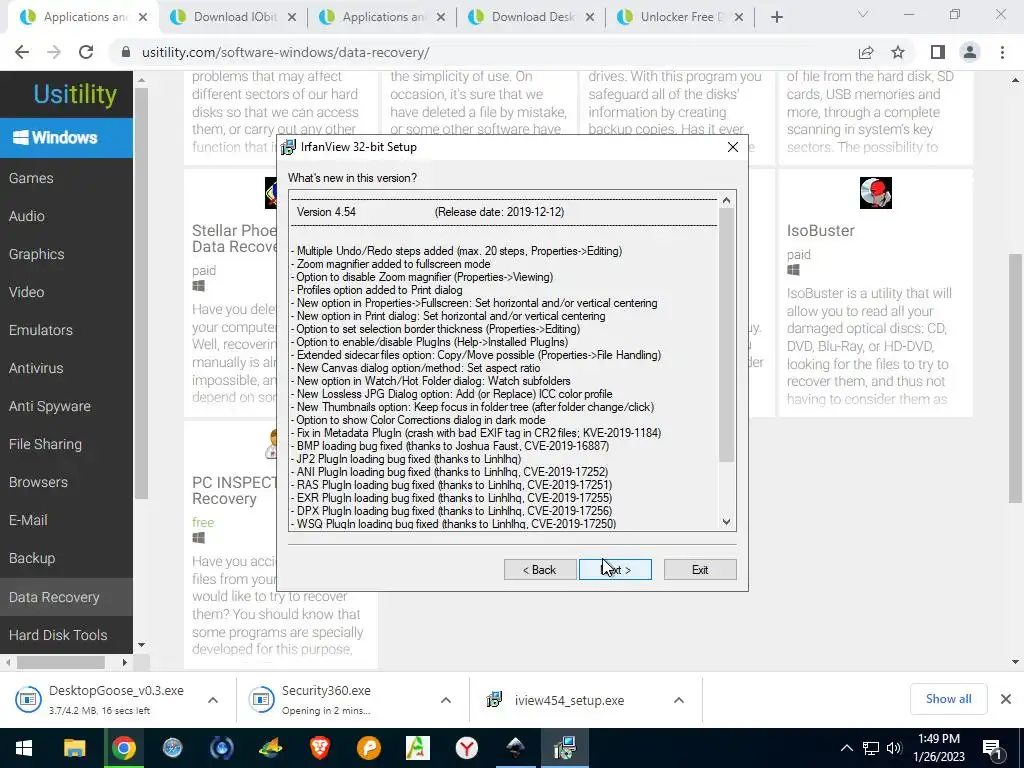This screenshot has height=768, width=1024.
Task: Expand DesktopGoose_v0.3.exe download options
Action: point(213,700)
